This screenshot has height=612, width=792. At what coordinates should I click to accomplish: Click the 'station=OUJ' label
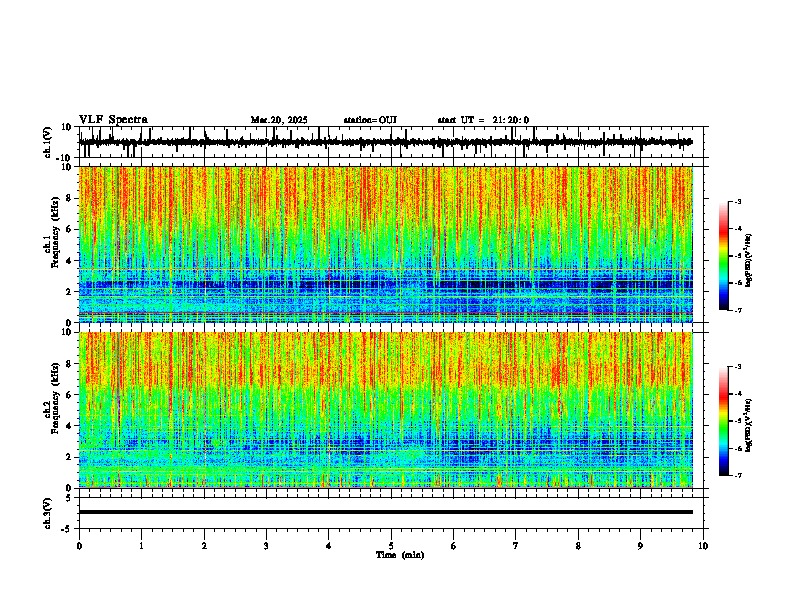tap(370, 120)
